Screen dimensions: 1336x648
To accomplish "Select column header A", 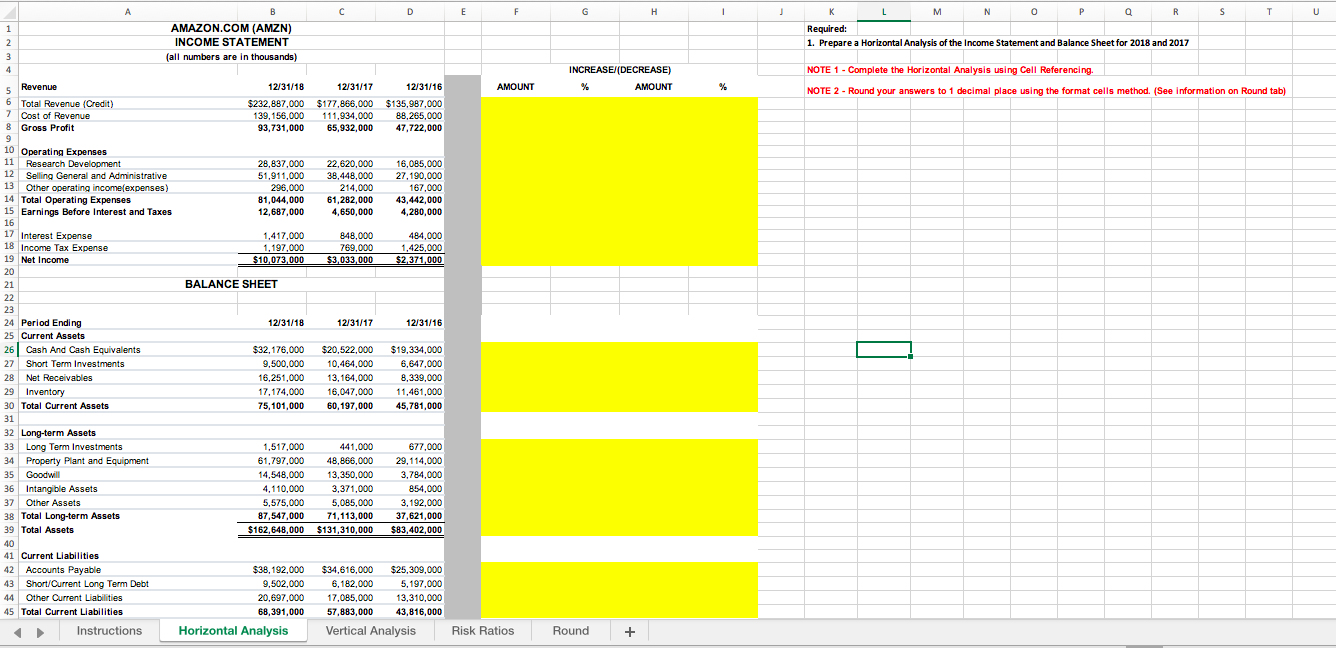I will tap(126, 11).
